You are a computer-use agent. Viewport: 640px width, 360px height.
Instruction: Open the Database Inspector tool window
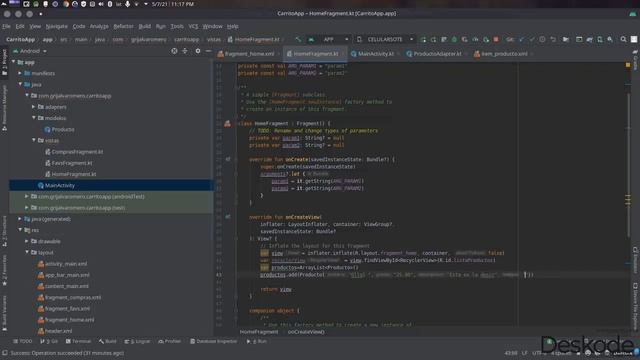(213, 341)
